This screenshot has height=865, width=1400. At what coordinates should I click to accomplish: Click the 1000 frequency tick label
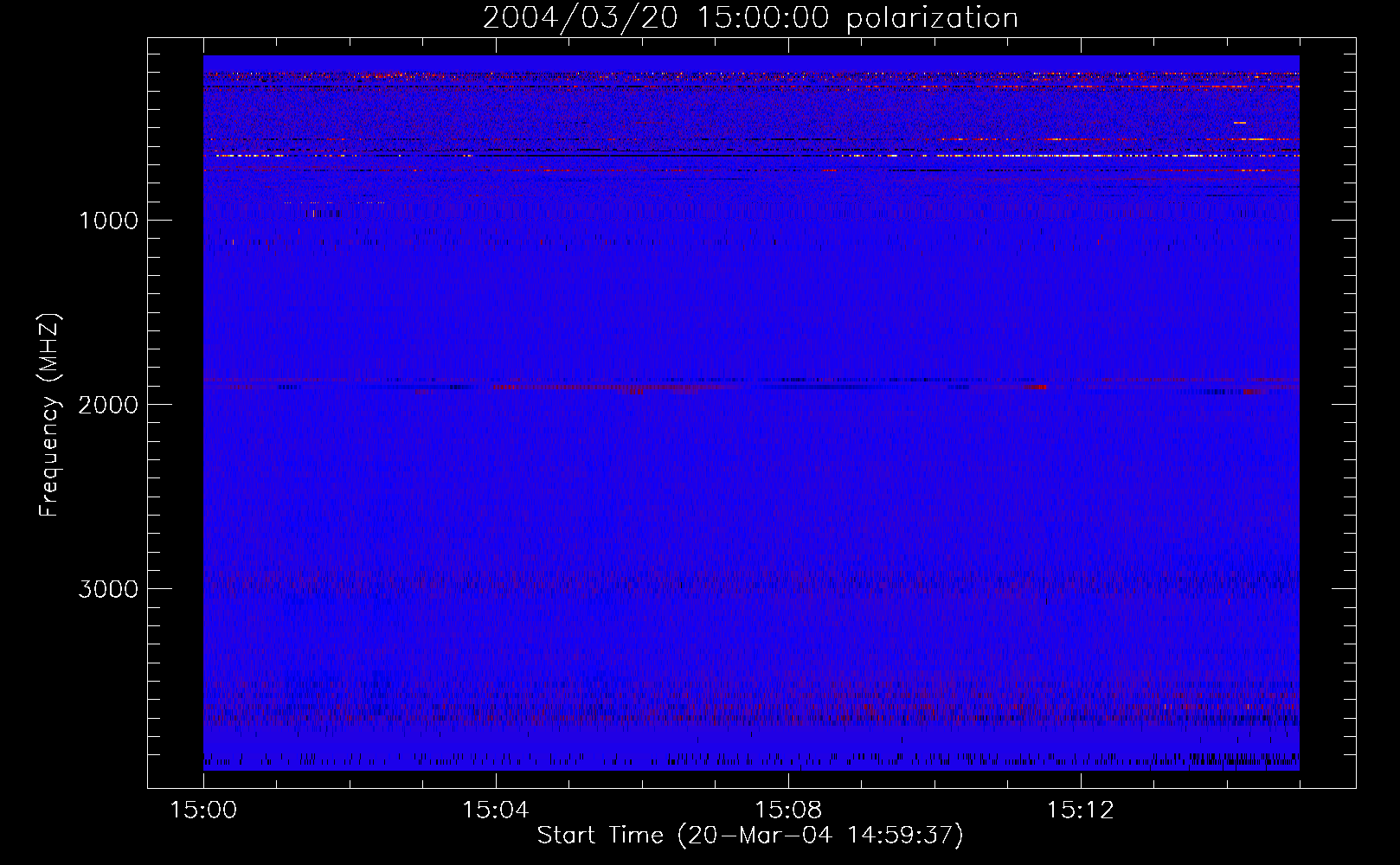[x=108, y=221]
